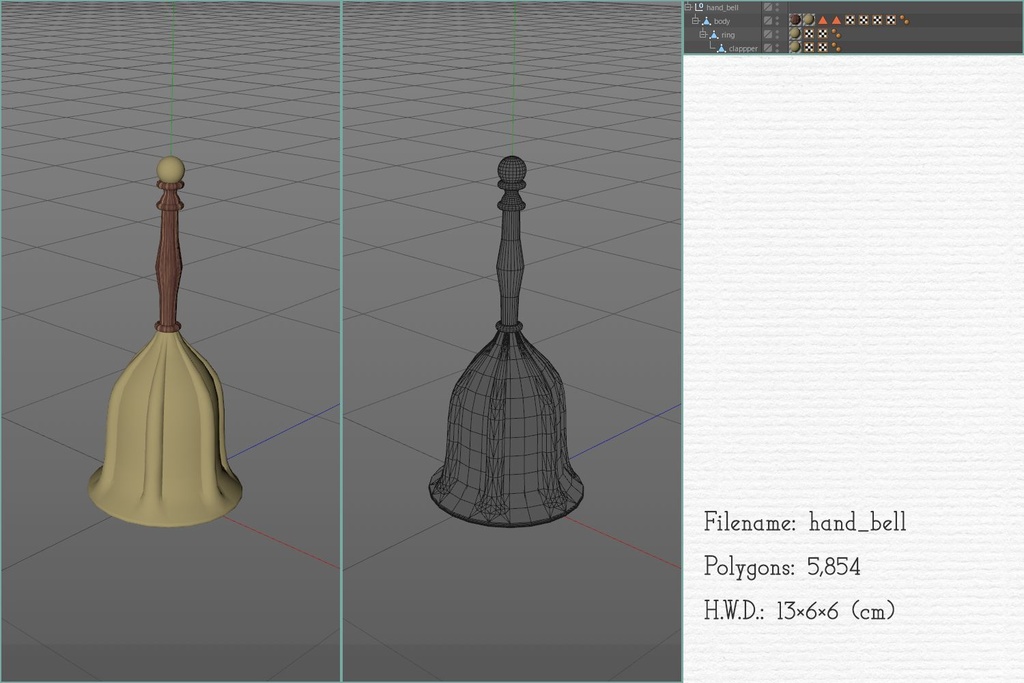Click the 'Filename: hand_bell' text

pos(805,522)
